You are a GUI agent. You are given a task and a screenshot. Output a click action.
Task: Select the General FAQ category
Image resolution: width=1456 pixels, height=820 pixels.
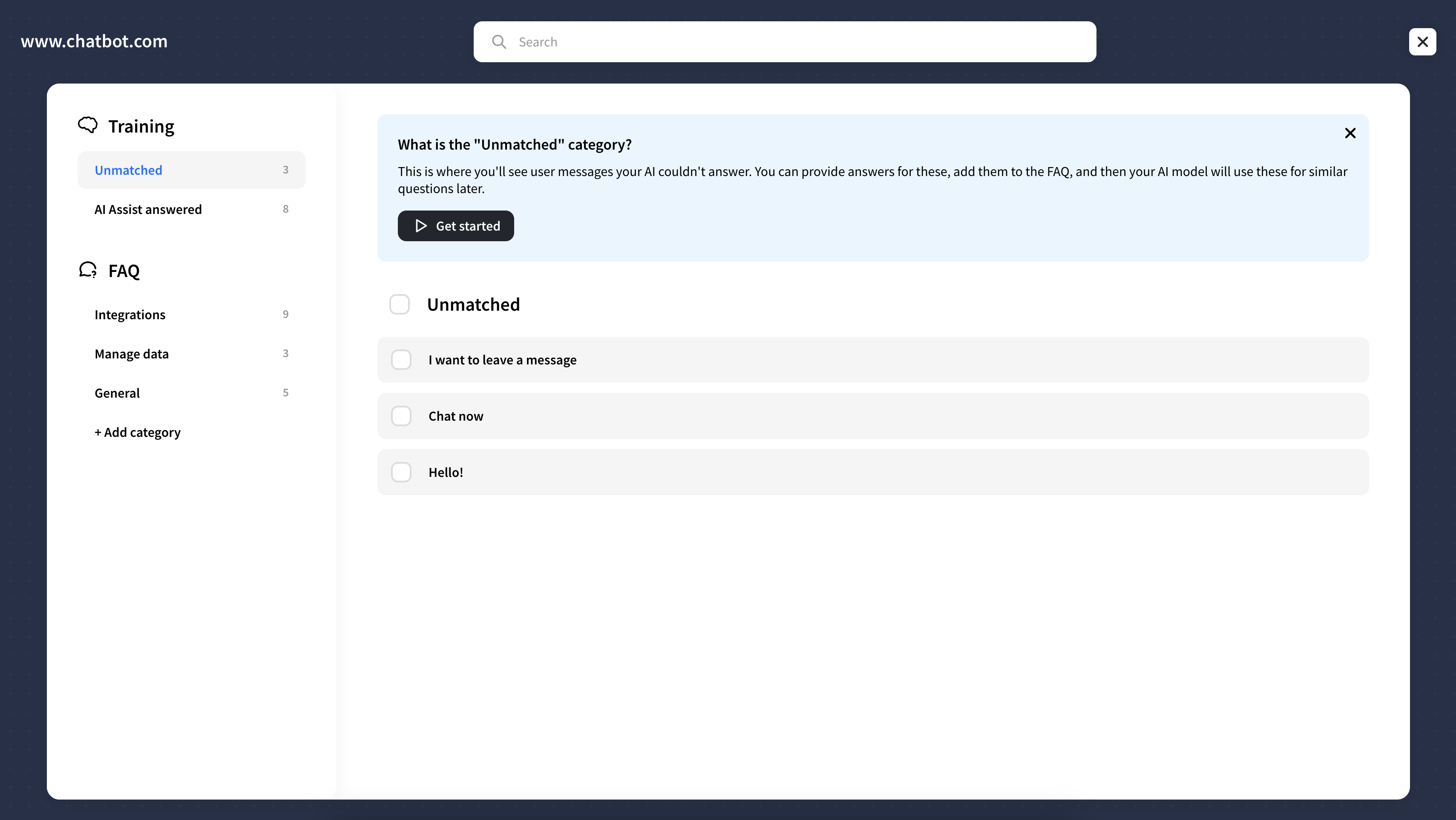[192, 393]
